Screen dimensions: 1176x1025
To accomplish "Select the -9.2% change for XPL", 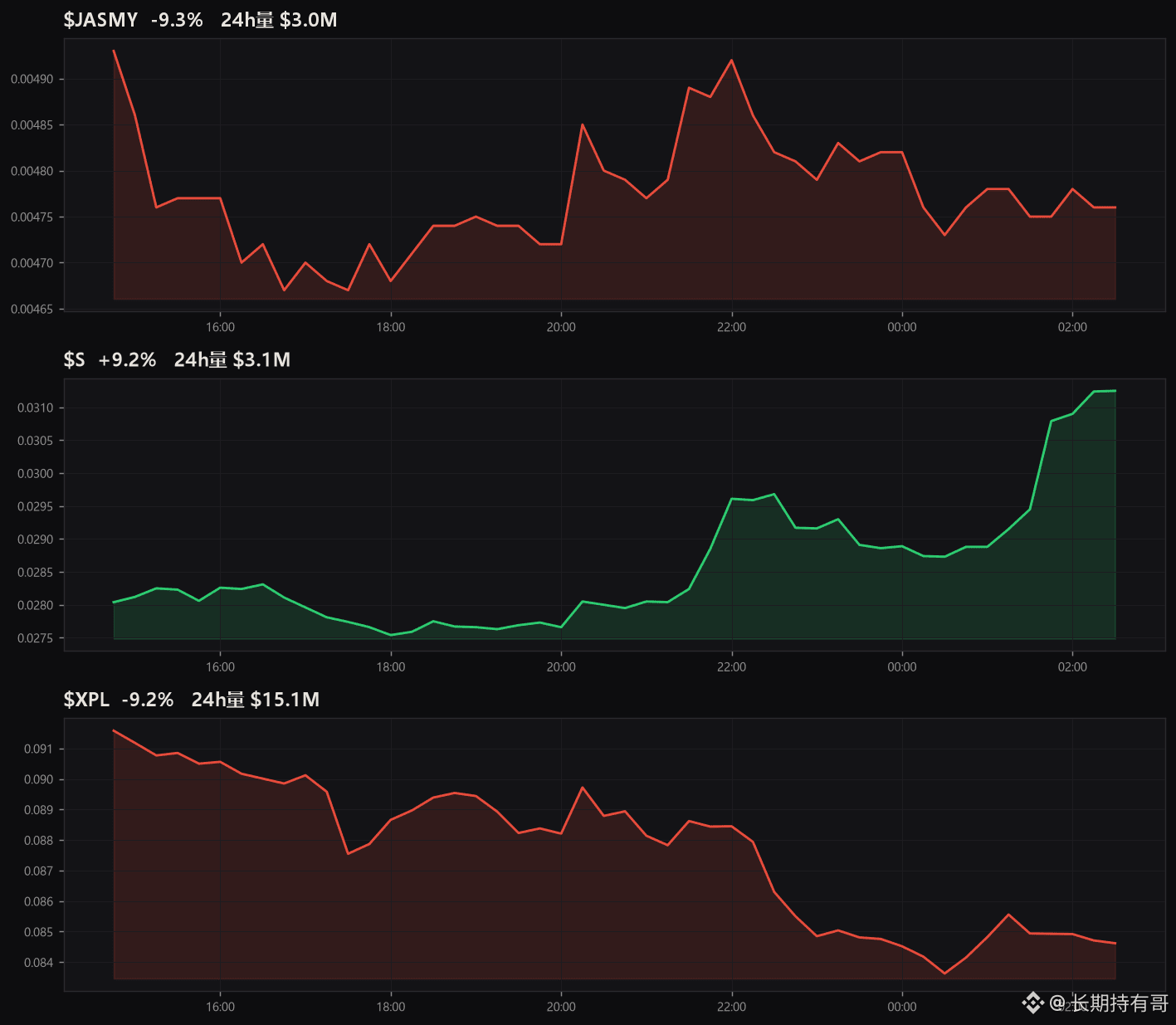I will [148, 700].
